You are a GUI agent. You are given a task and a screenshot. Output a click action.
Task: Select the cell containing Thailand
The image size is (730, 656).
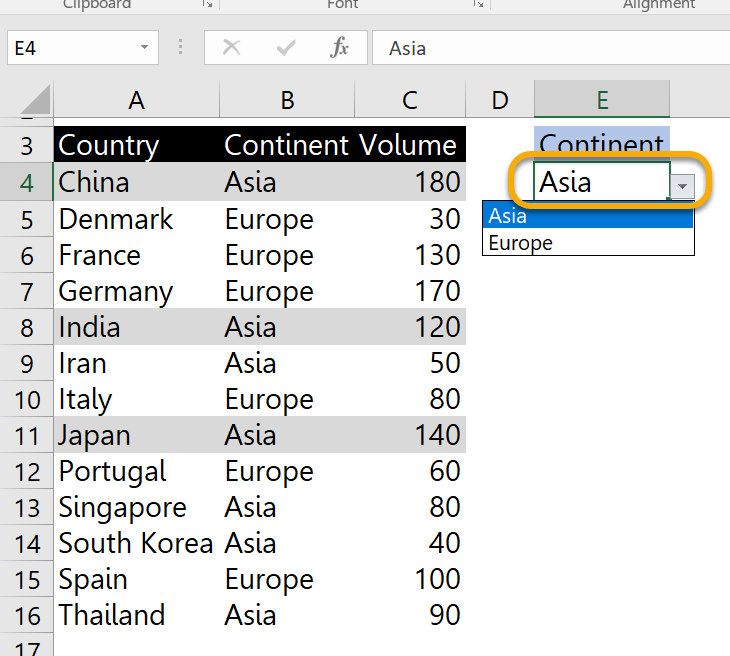[x=137, y=615]
